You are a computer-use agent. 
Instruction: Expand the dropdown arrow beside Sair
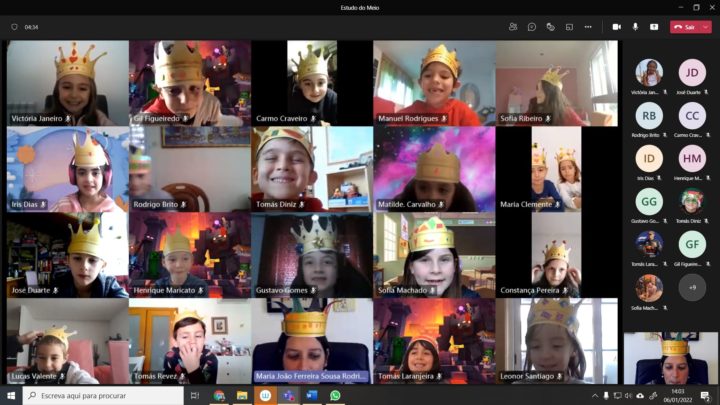pyautogui.click(x=707, y=27)
